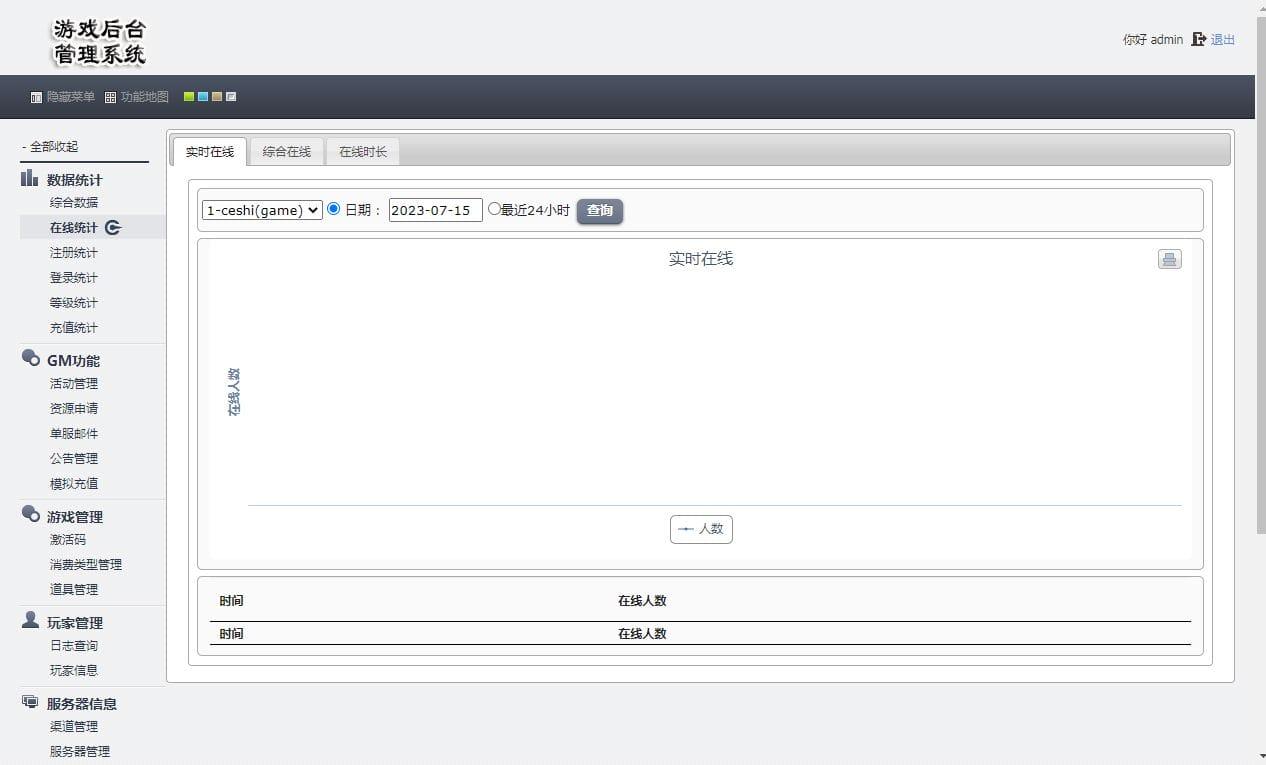This screenshot has width=1266, height=765.
Task: Click the 实时在线 chart title
Action: pyautogui.click(x=701, y=259)
